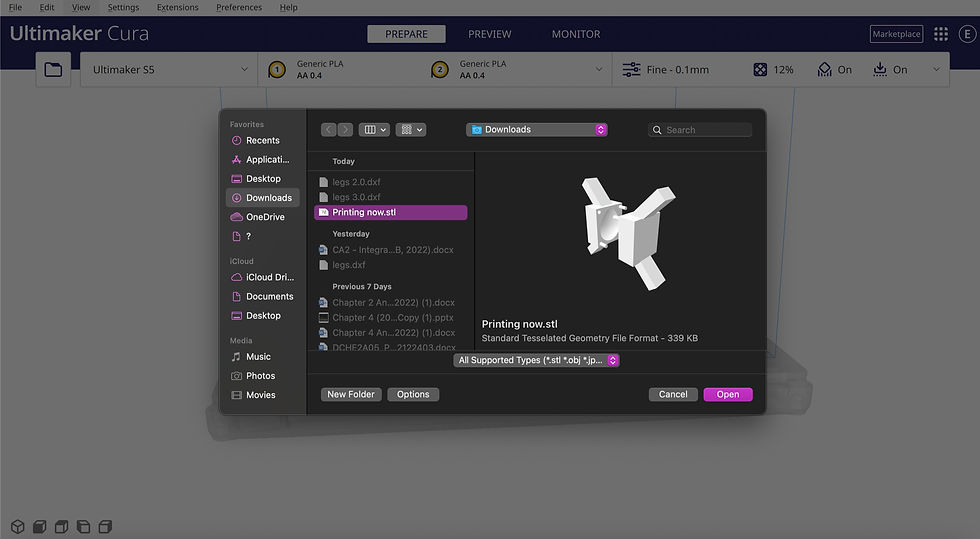Screen dimensions: 980x539
Task: Select Downloads in sidebar
Action: (x=262, y=198)
